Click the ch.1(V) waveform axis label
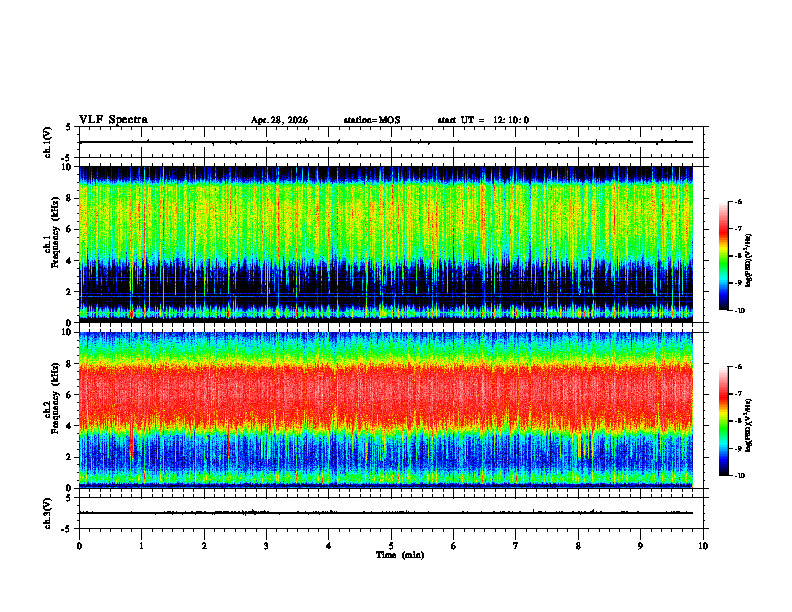 click(48, 142)
